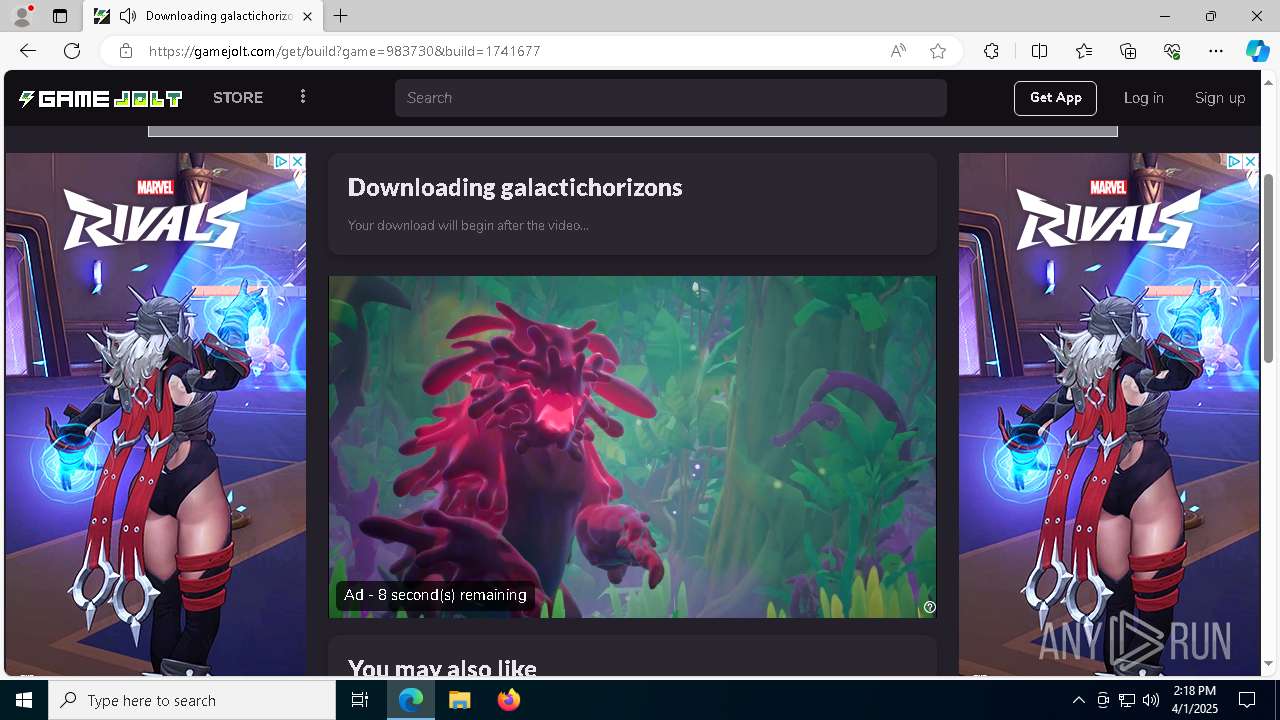The width and height of the screenshot is (1280, 720).
Task: Close the left Marvel Rivals ad
Action: [297, 161]
